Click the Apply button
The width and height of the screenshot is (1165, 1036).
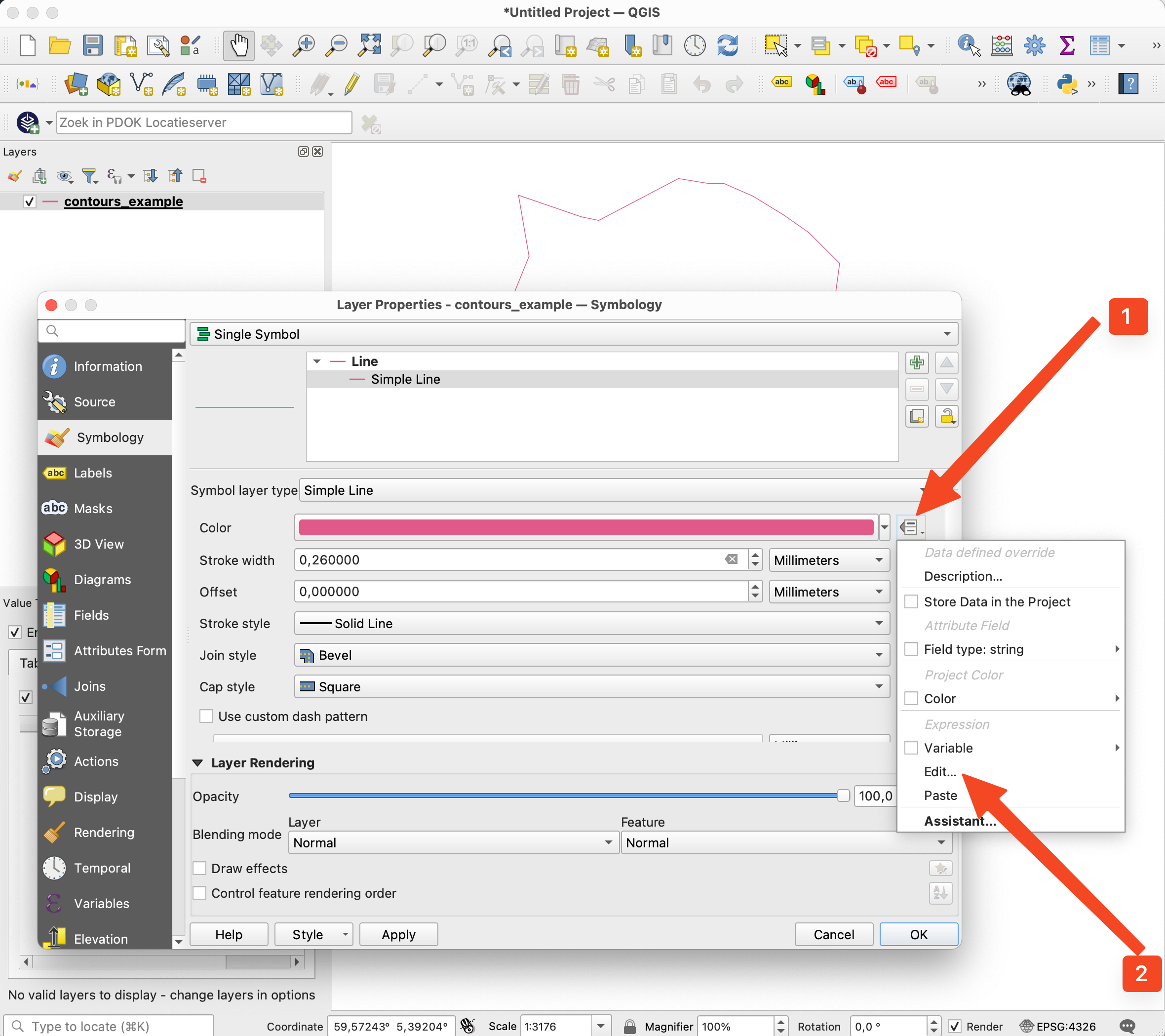coord(398,934)
